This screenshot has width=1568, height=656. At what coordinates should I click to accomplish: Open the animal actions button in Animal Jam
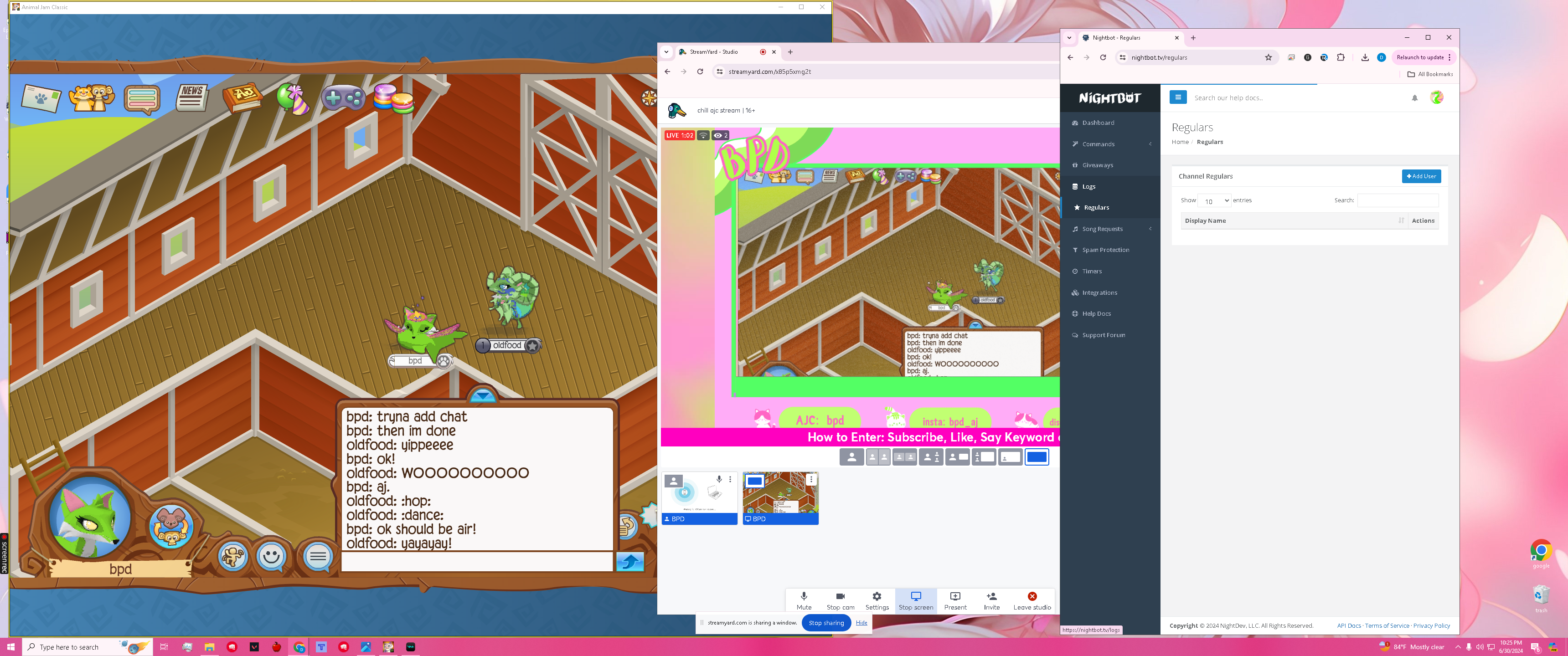point(232,556)
